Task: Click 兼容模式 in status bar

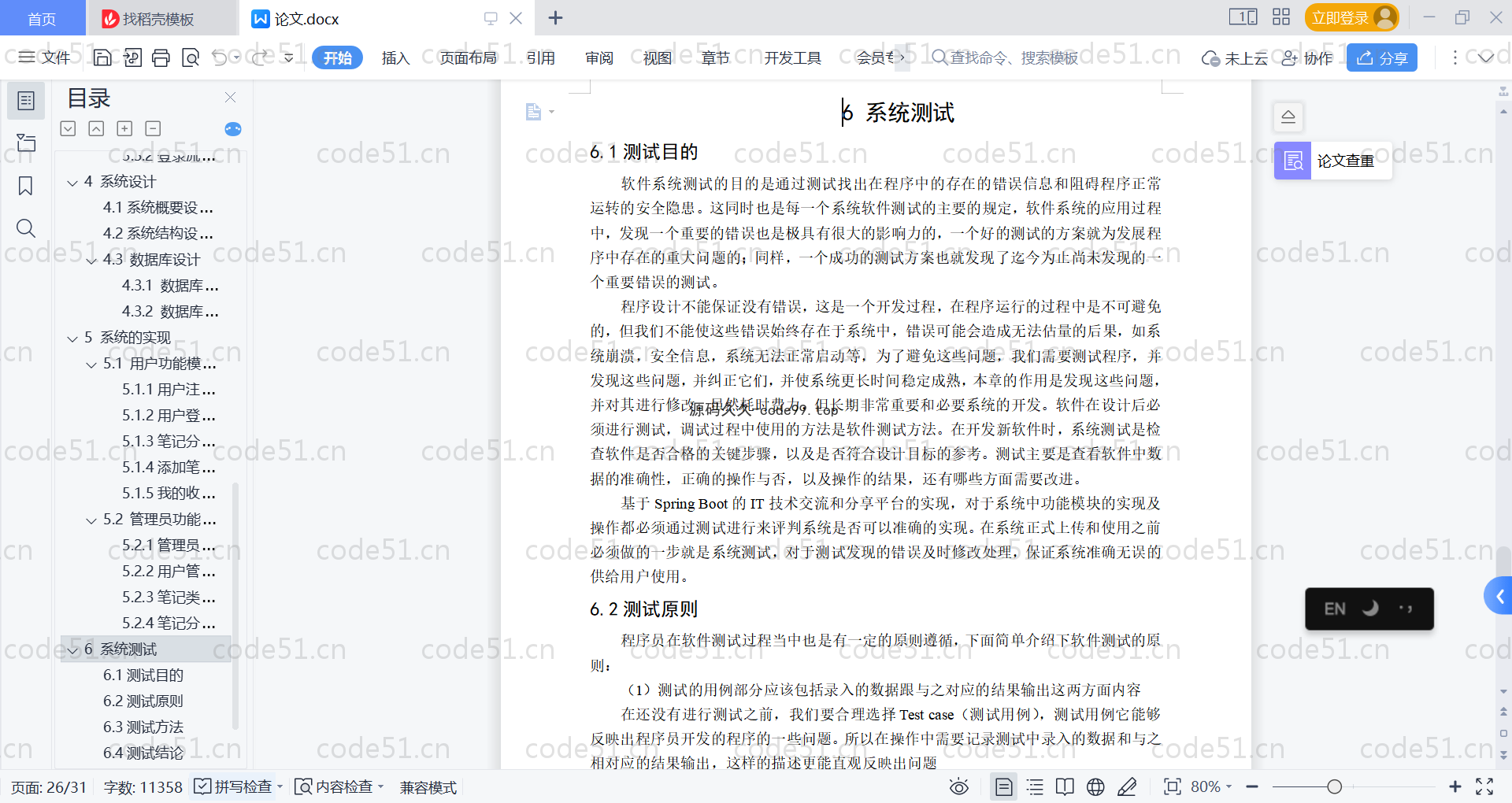Action: [428, 786]
